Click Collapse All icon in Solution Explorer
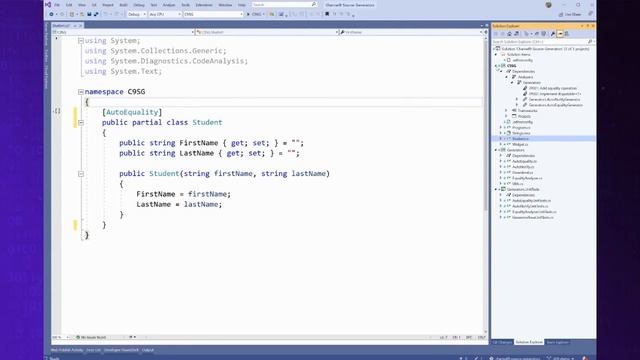The image size is (640, 360). tap(537, 34)
